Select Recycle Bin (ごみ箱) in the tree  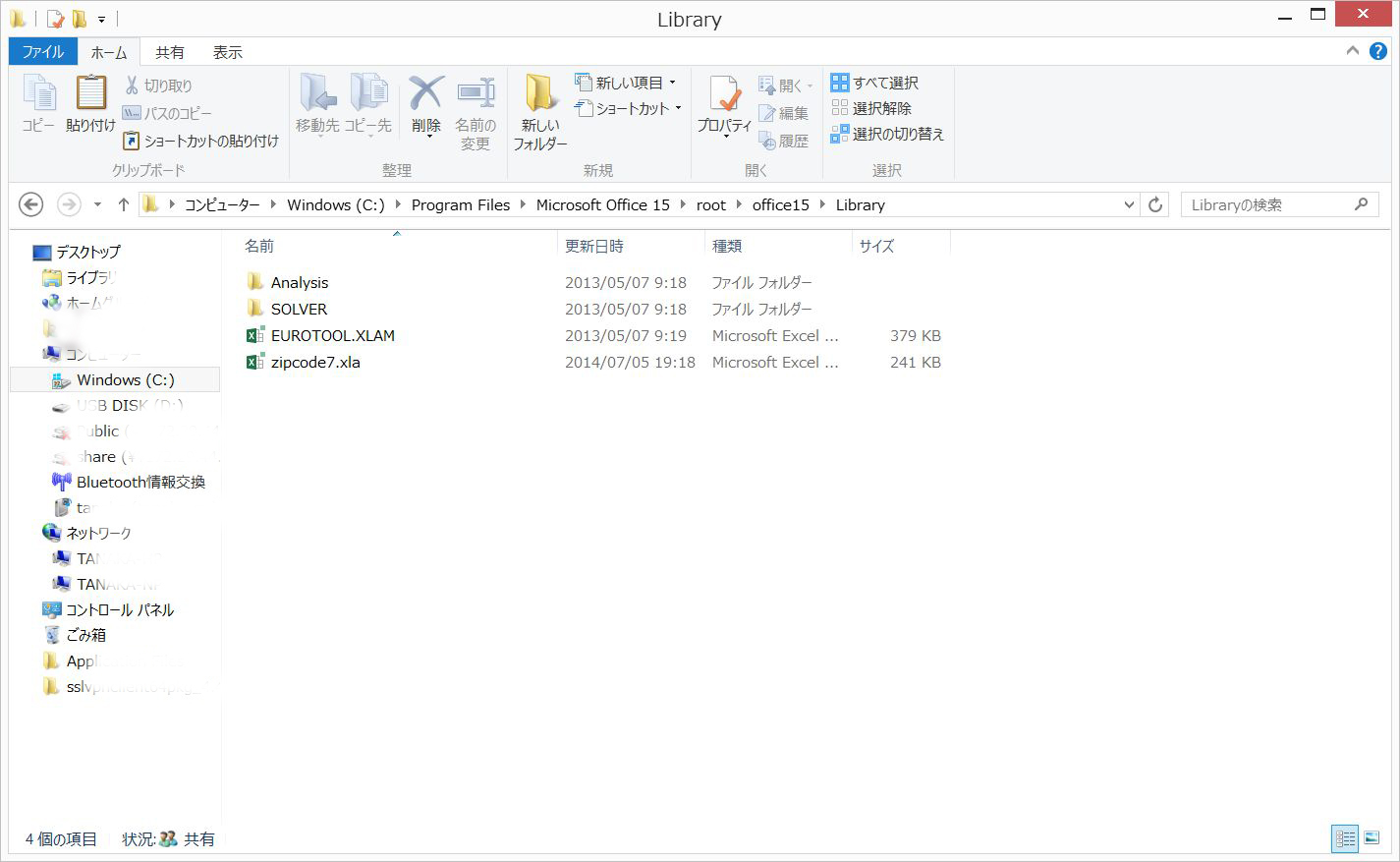[75, 635]
